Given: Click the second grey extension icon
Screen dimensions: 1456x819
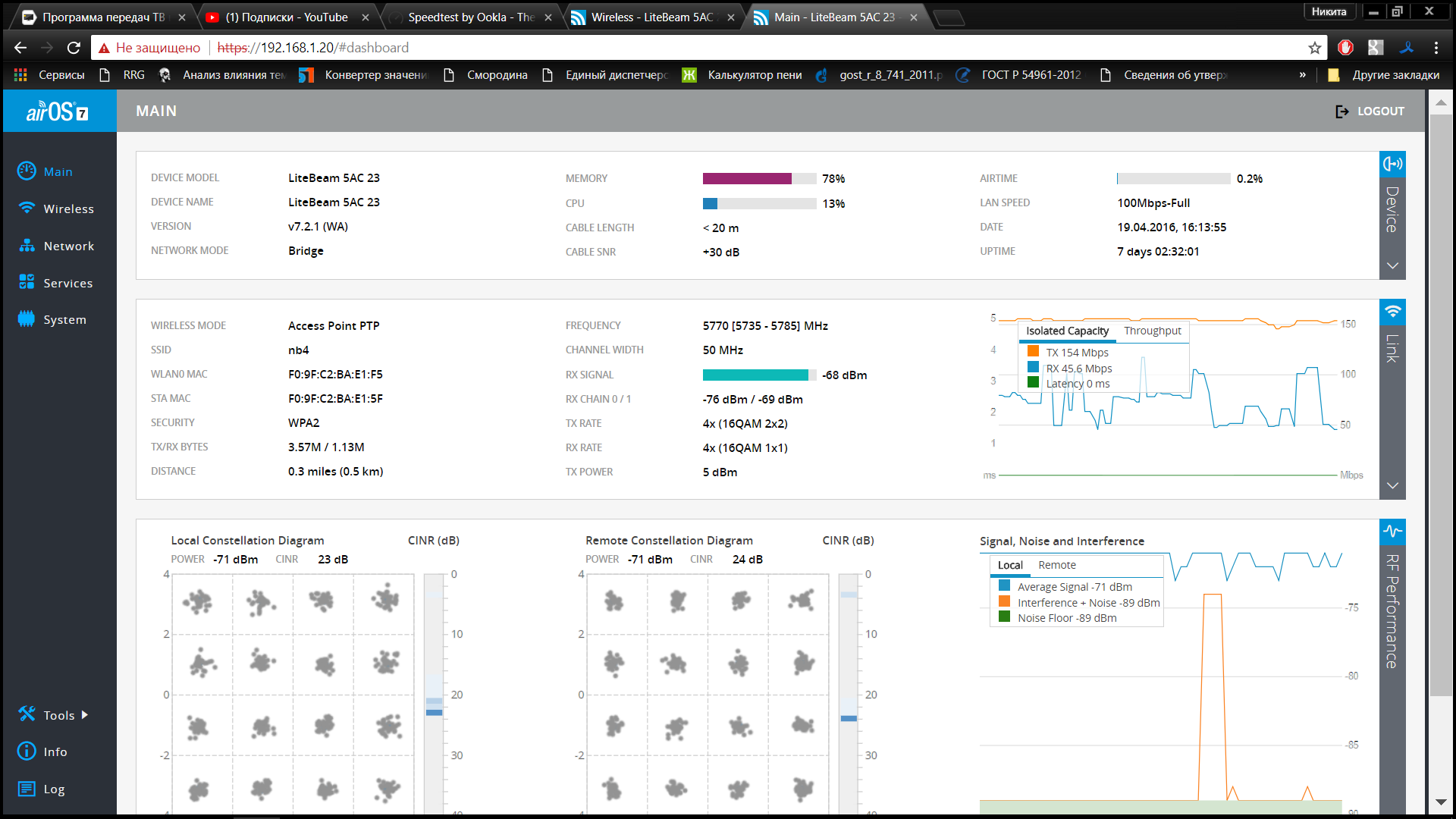Looking at the screenshot, I should pos(1376,47).
